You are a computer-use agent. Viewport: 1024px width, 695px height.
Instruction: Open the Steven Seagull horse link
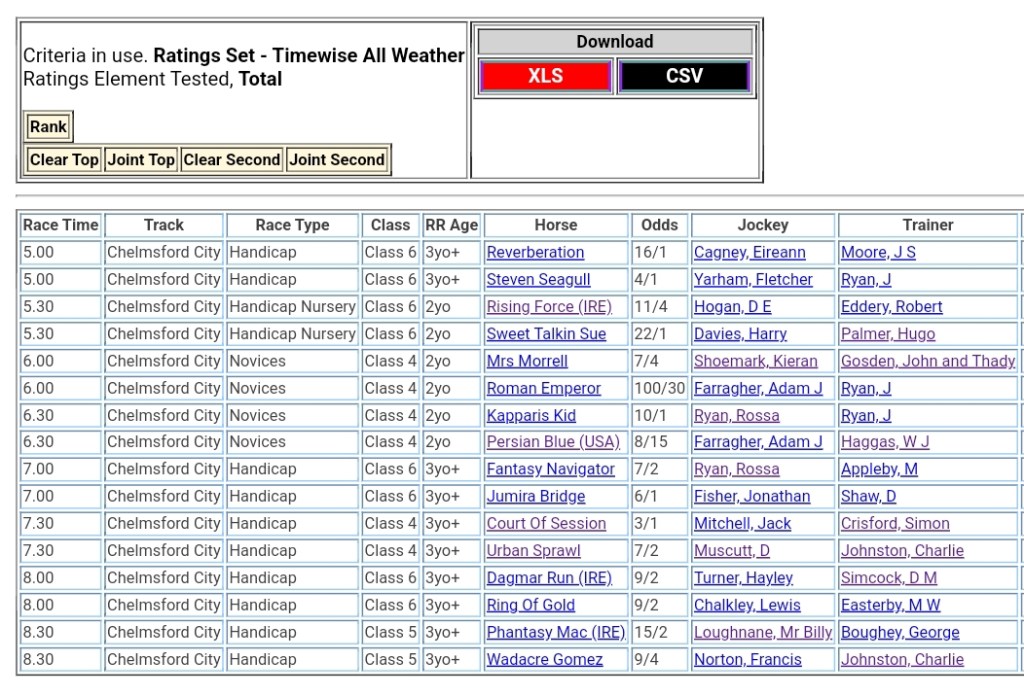[538, 280]
